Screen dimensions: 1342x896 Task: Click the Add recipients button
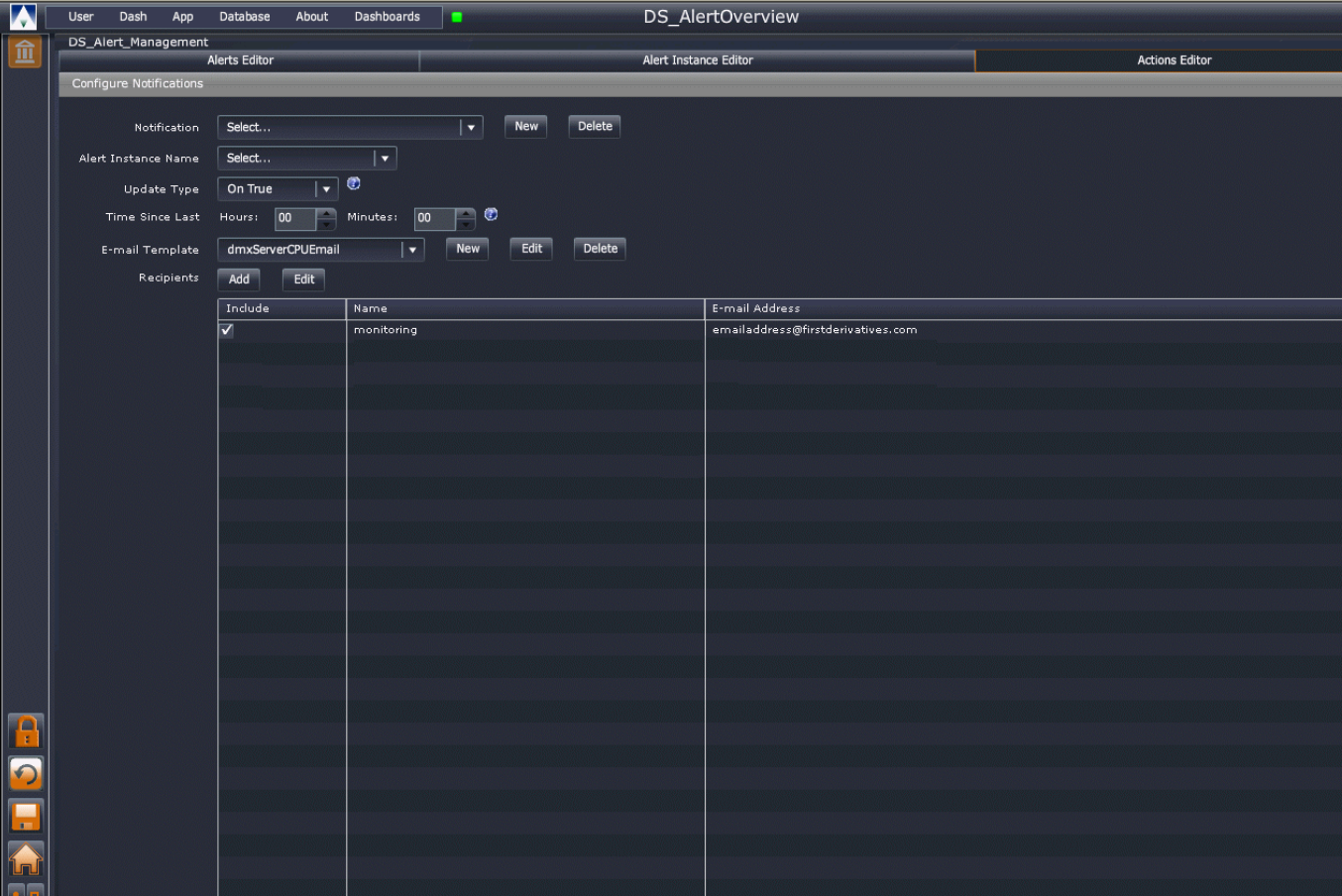click(239, 280)
